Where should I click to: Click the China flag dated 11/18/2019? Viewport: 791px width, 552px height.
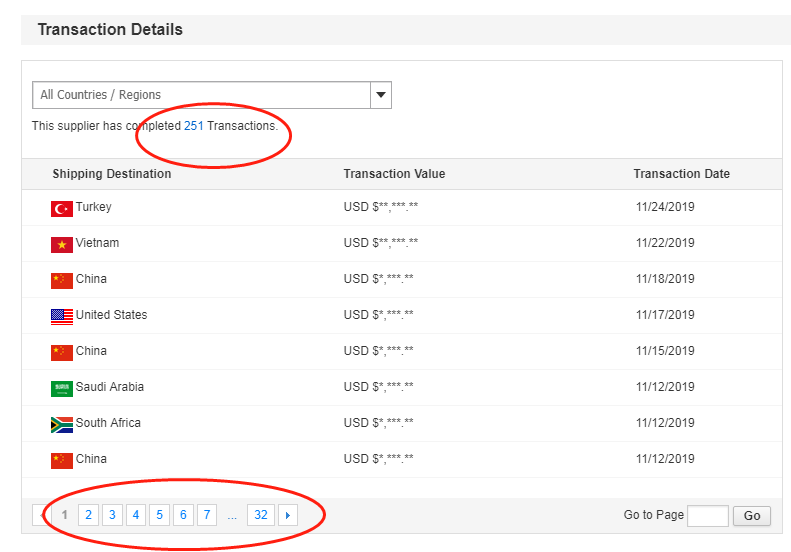click(62, 280)
